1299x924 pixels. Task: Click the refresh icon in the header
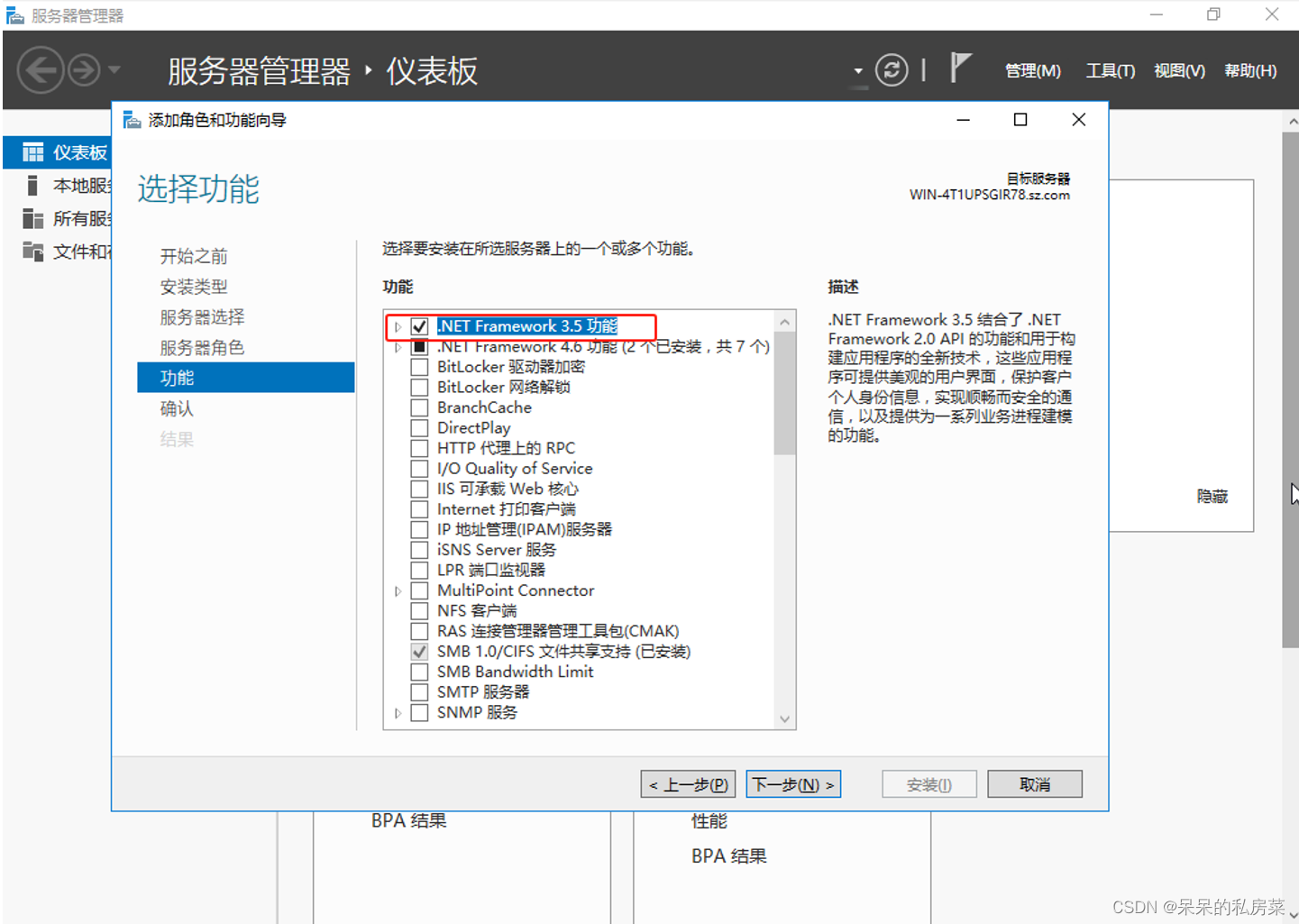[x=892, y=70]
